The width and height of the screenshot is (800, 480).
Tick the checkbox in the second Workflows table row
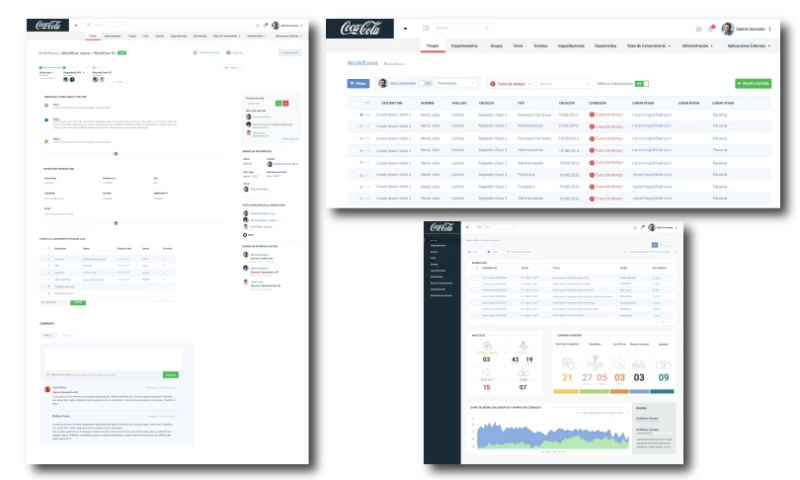[x=354, y=126]
